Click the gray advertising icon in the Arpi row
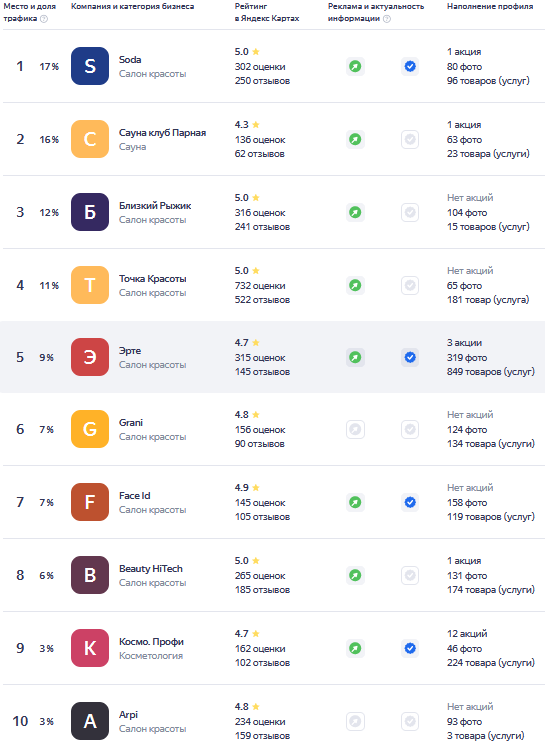The height and width of the screenshot is (745, 545). [355, 721]
